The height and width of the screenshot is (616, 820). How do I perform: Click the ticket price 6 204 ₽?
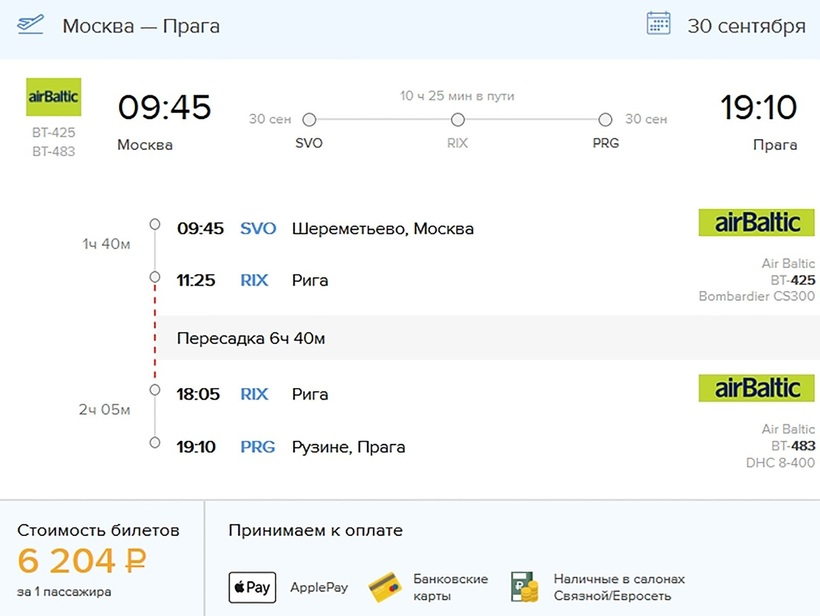coord(82,562)
